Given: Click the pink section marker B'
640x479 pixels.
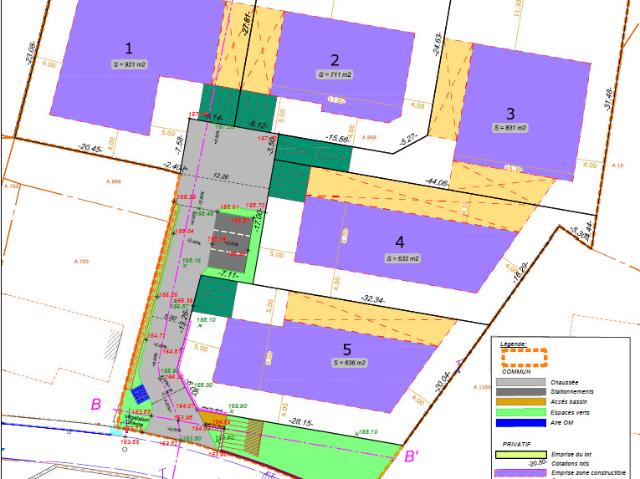Looking at the screenshot, I should tap(411, 456).
